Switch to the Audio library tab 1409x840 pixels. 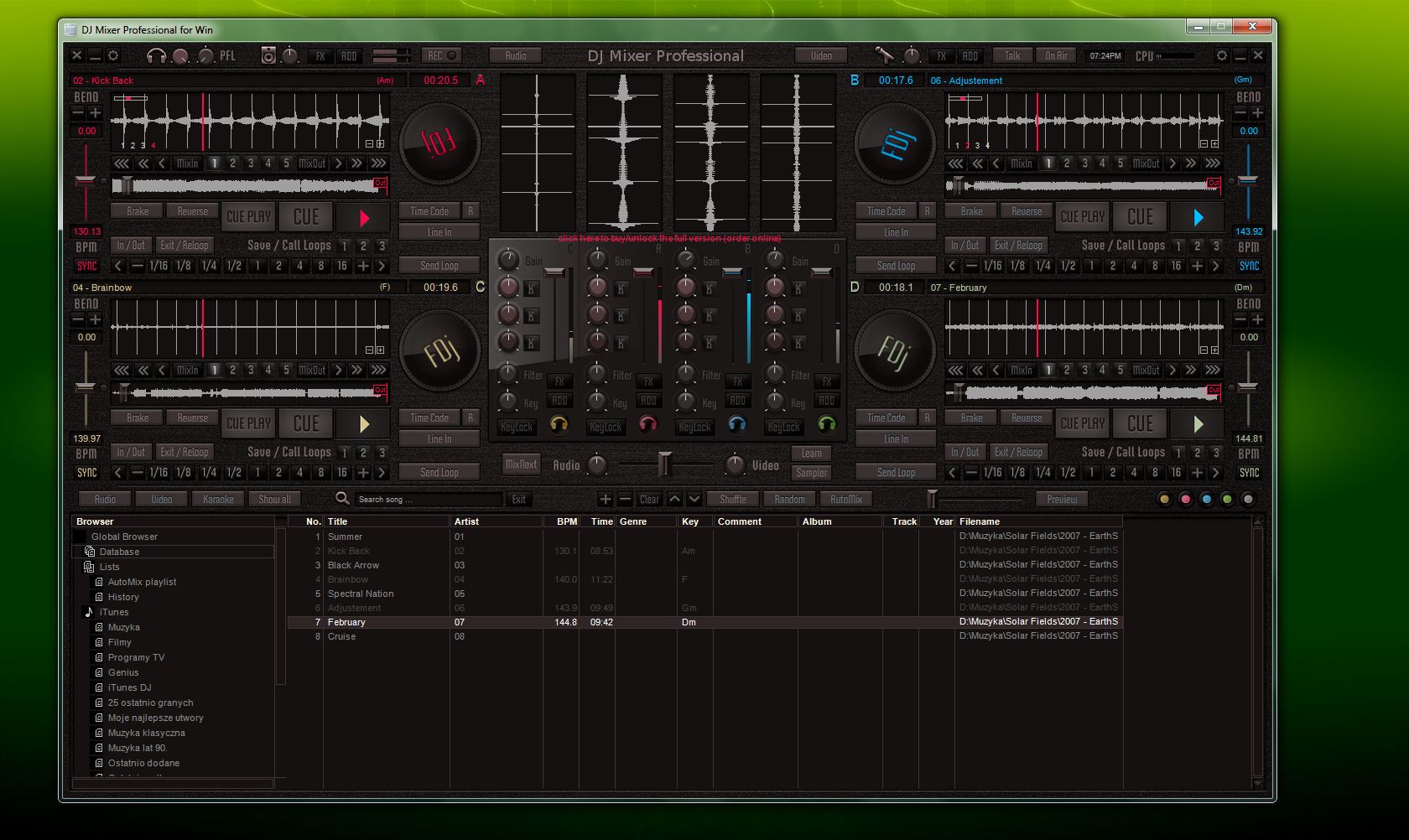point(105,499)
